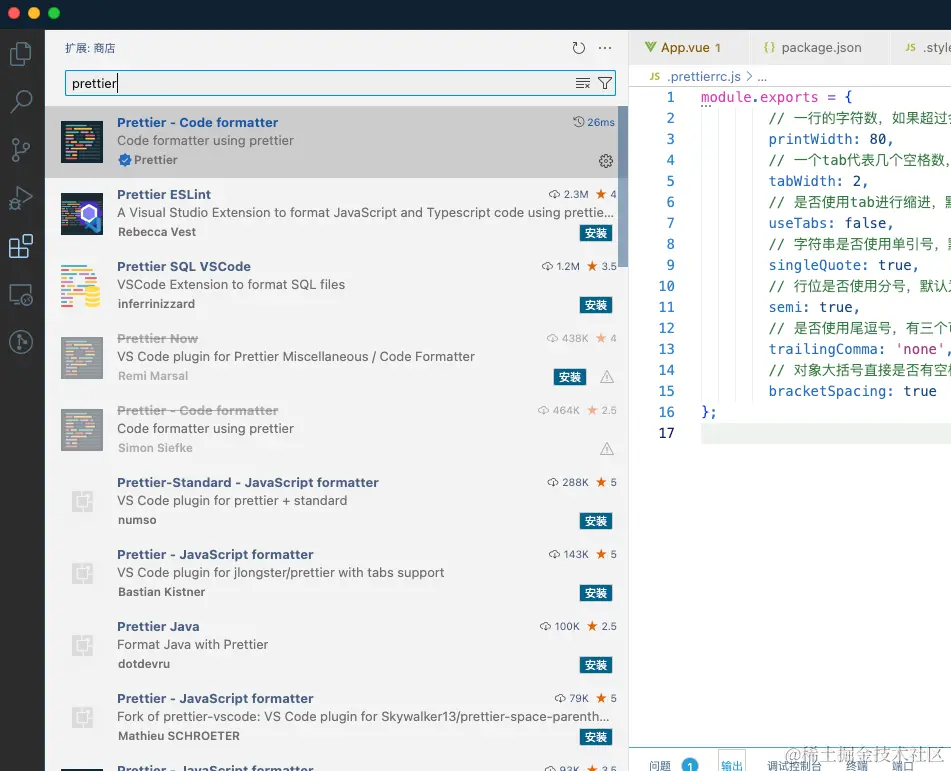
Task: Click the macOS green fullscreen button
Action: point(54,13)
